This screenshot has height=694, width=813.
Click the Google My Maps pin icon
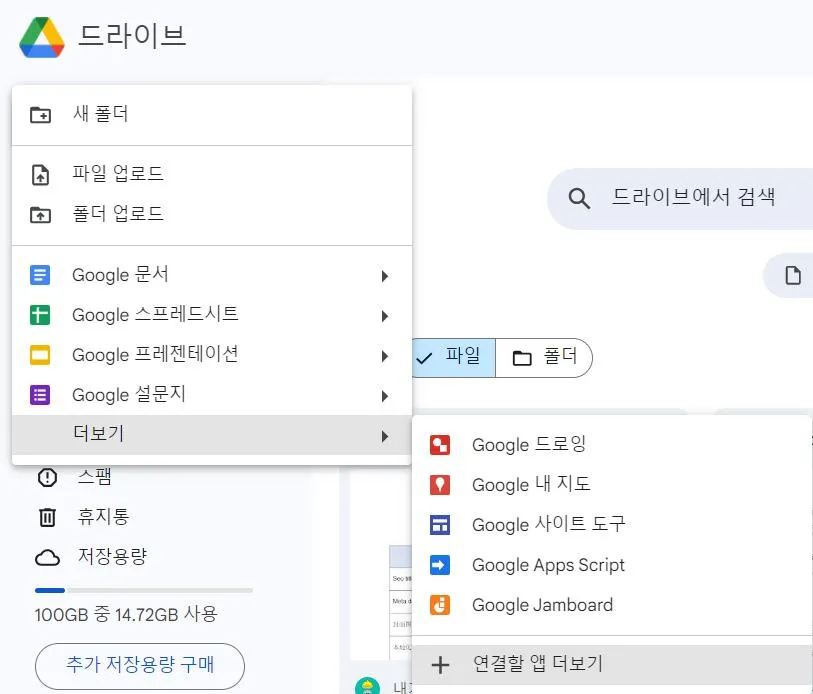[440, 485]
